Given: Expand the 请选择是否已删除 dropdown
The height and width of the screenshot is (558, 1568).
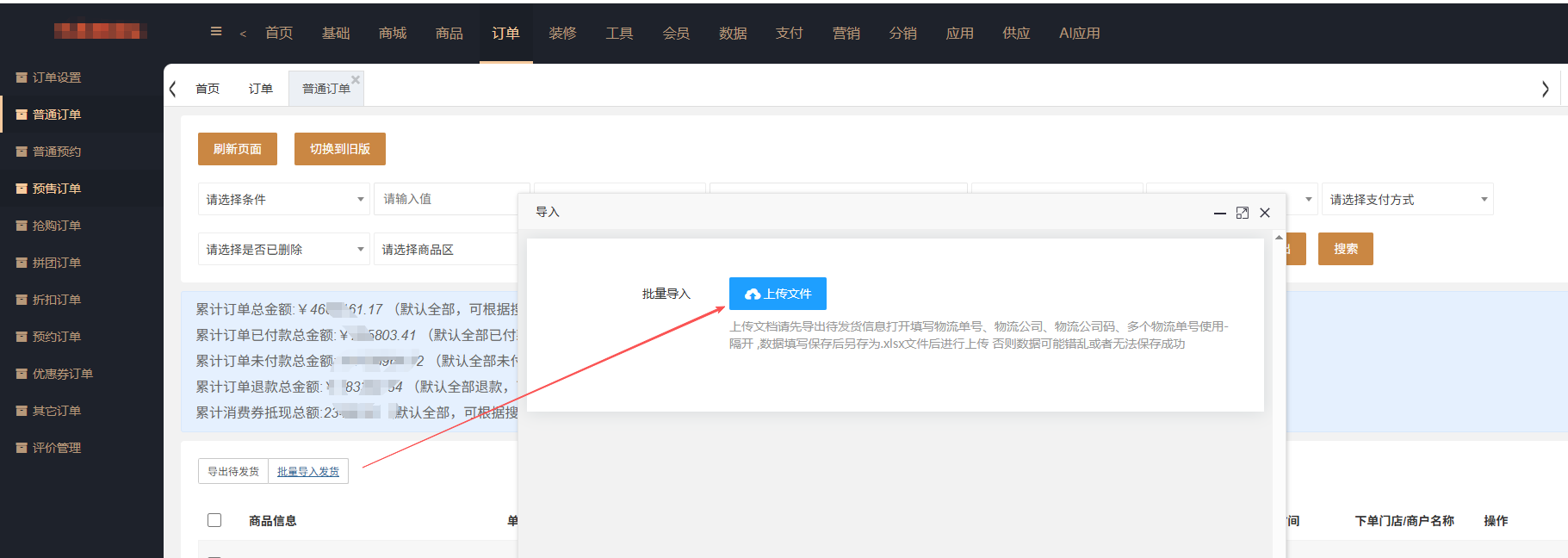Looking at the screenshot, I should [283, 249].
